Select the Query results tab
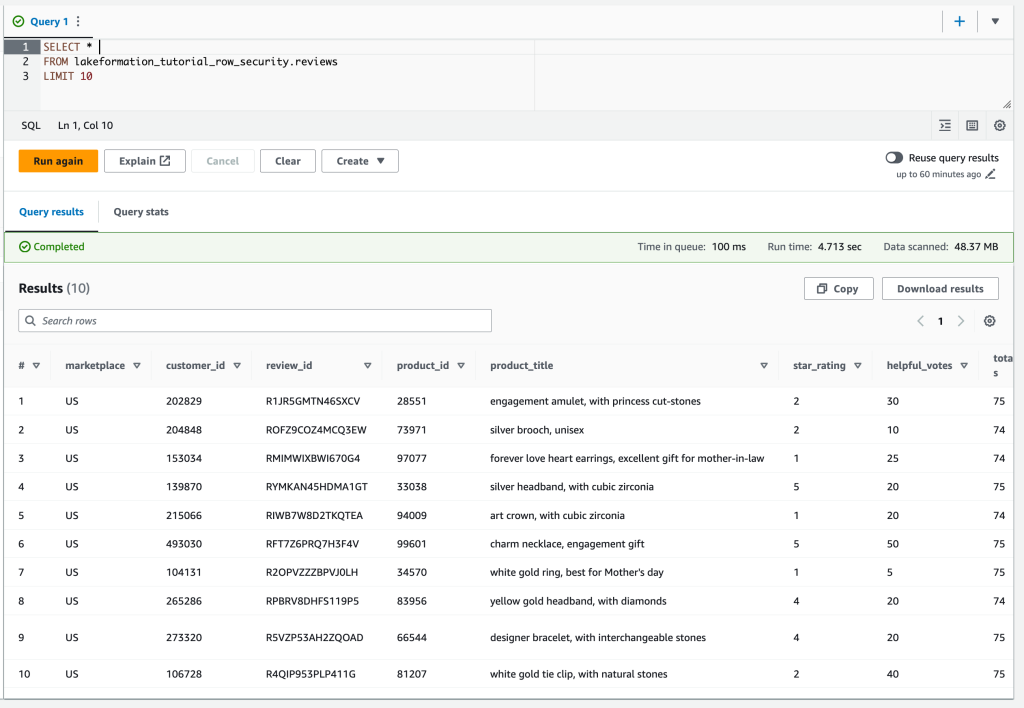This screenshot has height=708, width=1024. coord(51,212)
